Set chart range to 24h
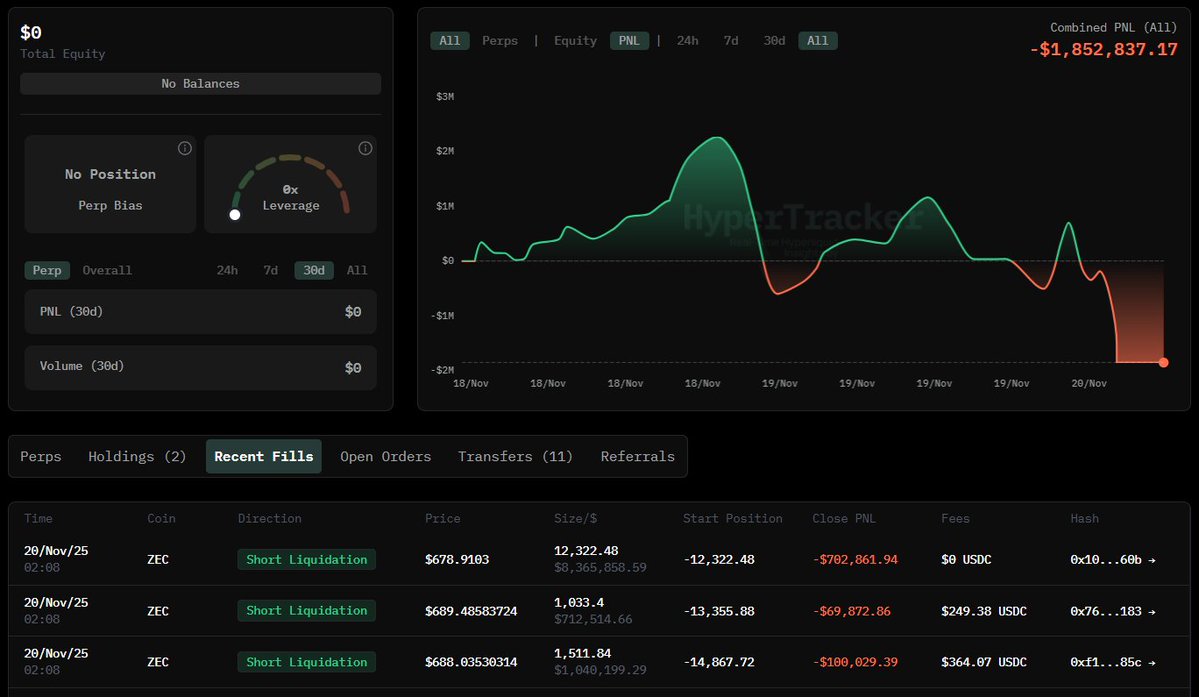Image resolution: width=1199 pixels, height=697 pixels. (x=687, y=41)
